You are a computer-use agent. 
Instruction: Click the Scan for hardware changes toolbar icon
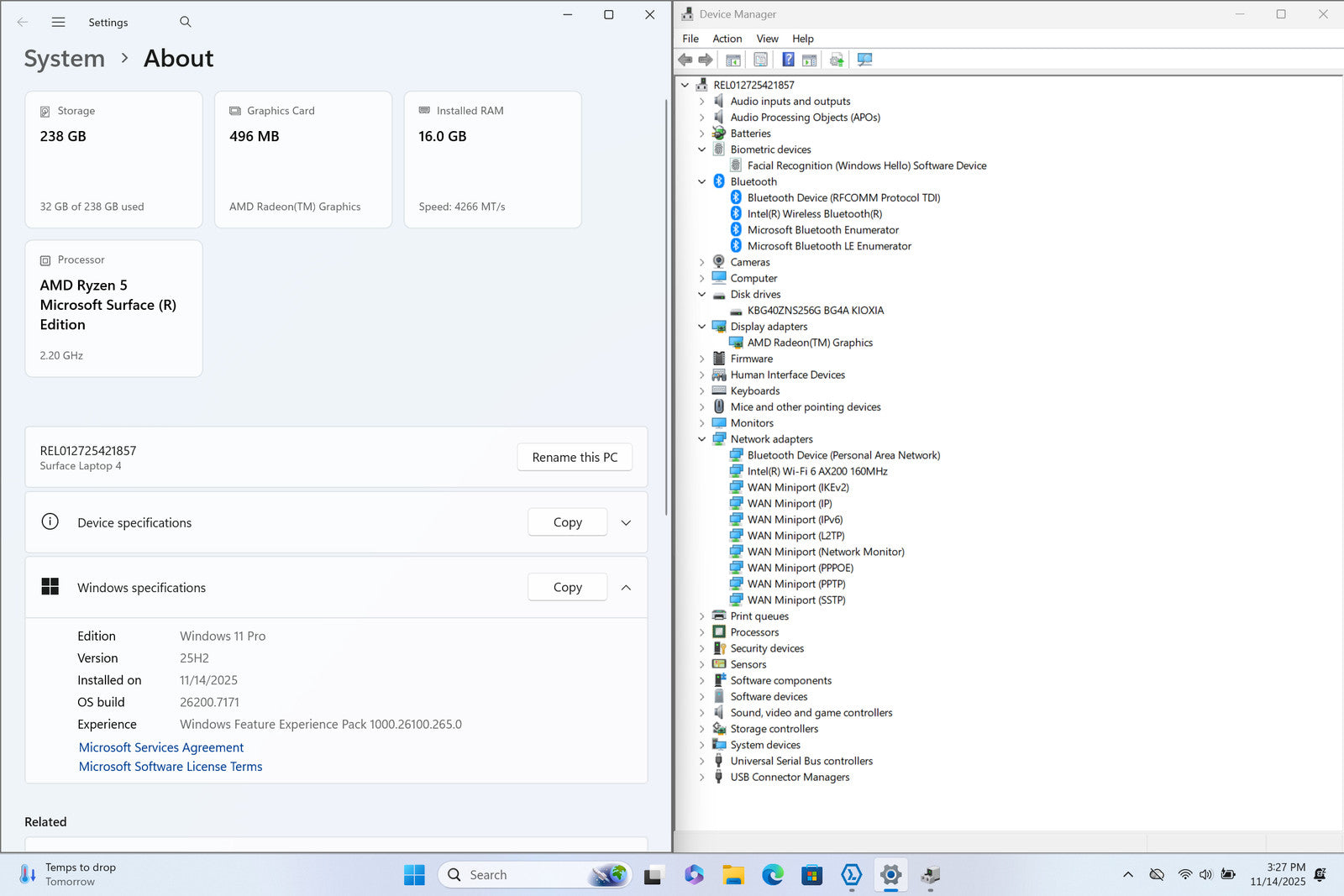(x=864, y=60)
